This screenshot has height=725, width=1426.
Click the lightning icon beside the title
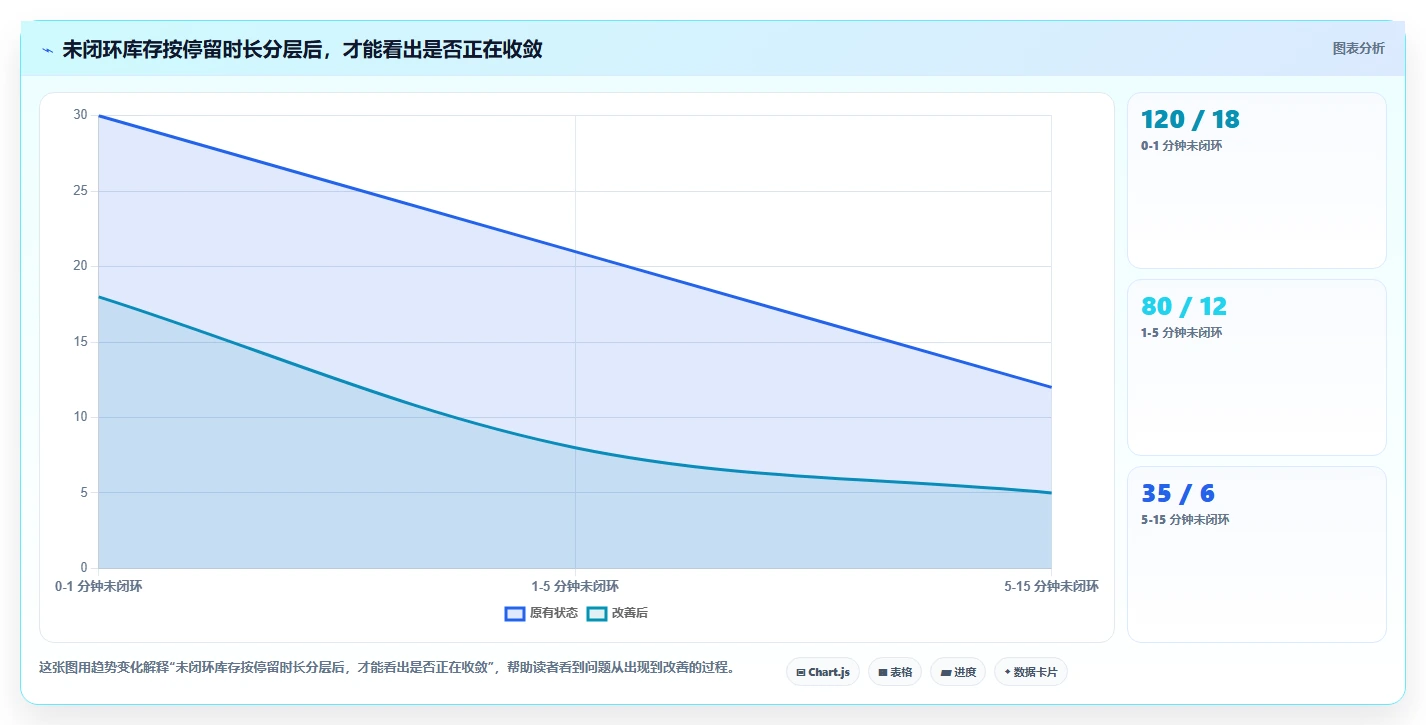tap(48, 50)
